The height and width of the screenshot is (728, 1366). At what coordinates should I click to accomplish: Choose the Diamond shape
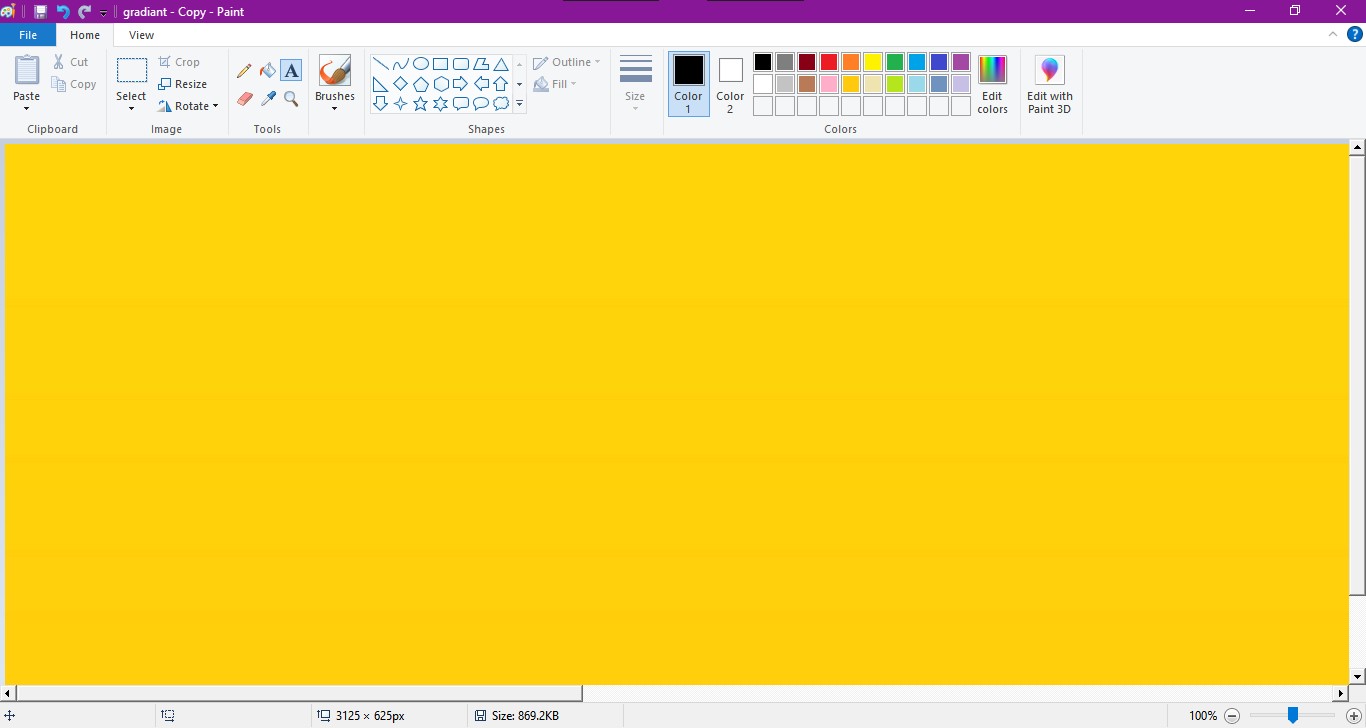pyautogui.click(x=400, y=84)
